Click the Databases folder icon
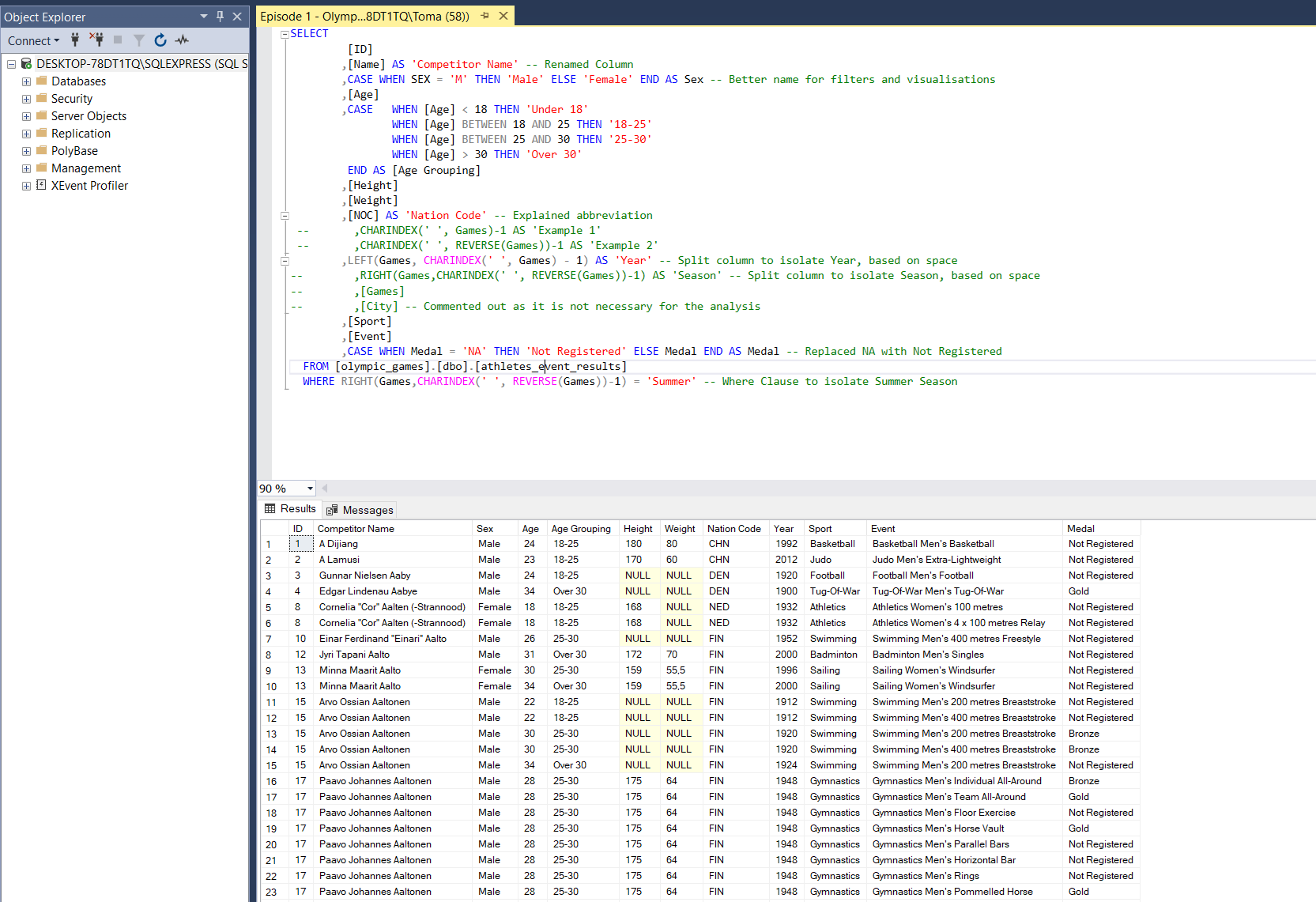The width and height of the screenshot is (1316, 902). pyautogui.click(x=42, y=81)
